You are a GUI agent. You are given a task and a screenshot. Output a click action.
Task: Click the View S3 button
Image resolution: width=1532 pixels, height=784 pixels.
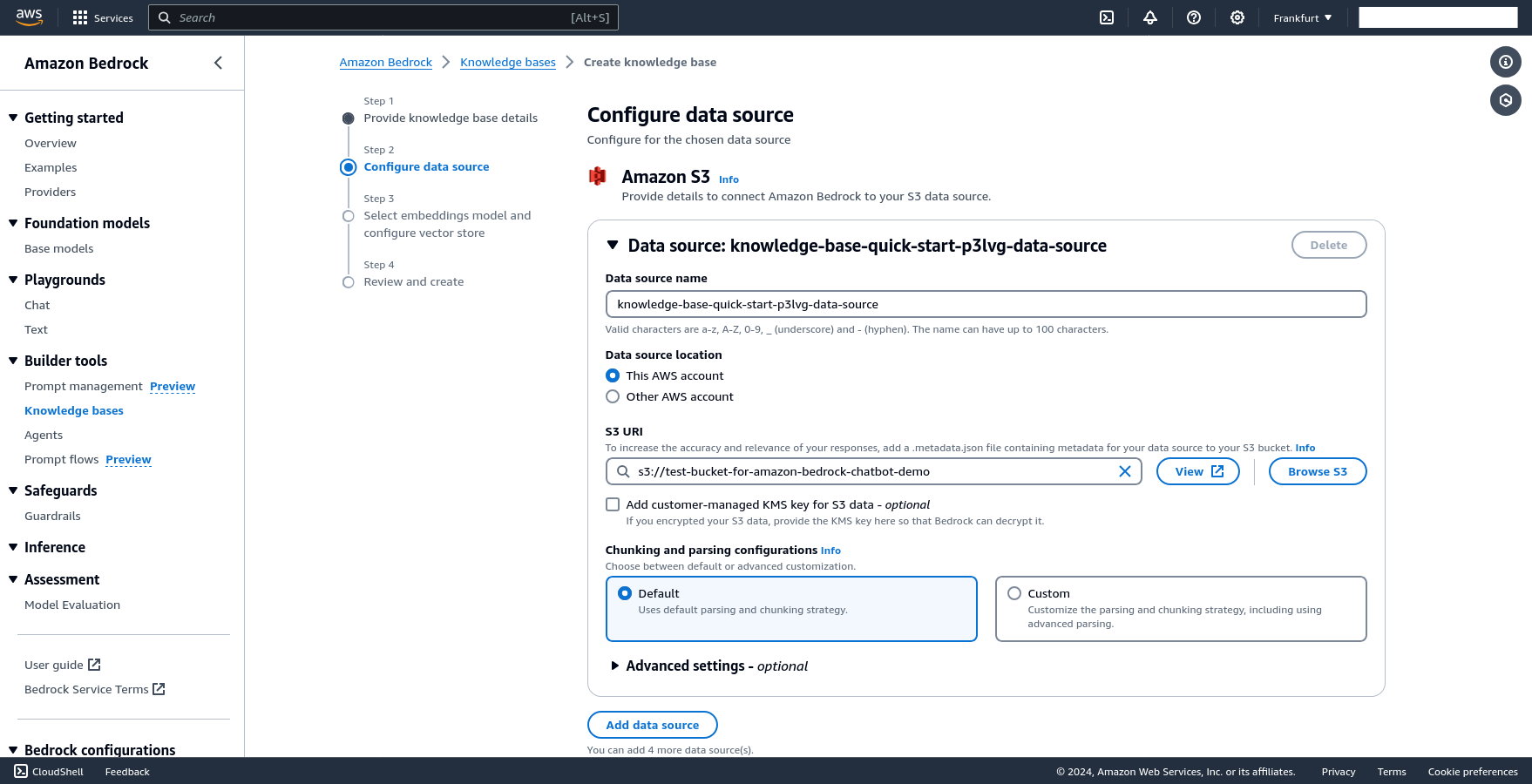[1197, 471]
